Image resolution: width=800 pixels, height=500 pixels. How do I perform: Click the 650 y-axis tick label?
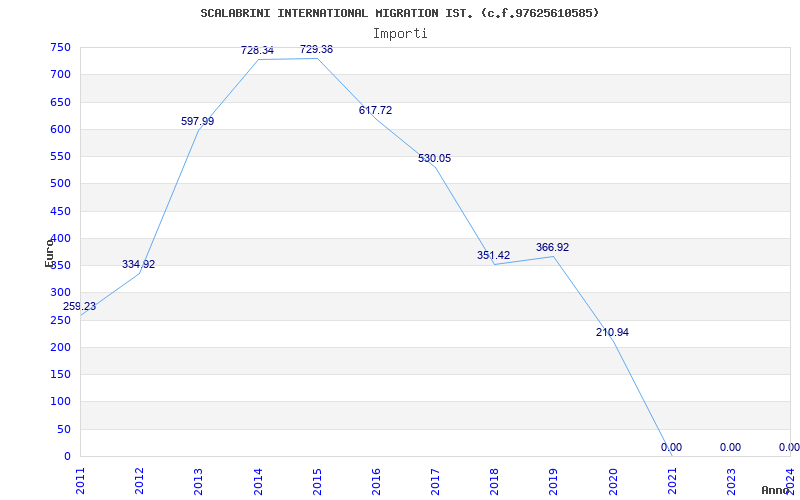[60, 102]
